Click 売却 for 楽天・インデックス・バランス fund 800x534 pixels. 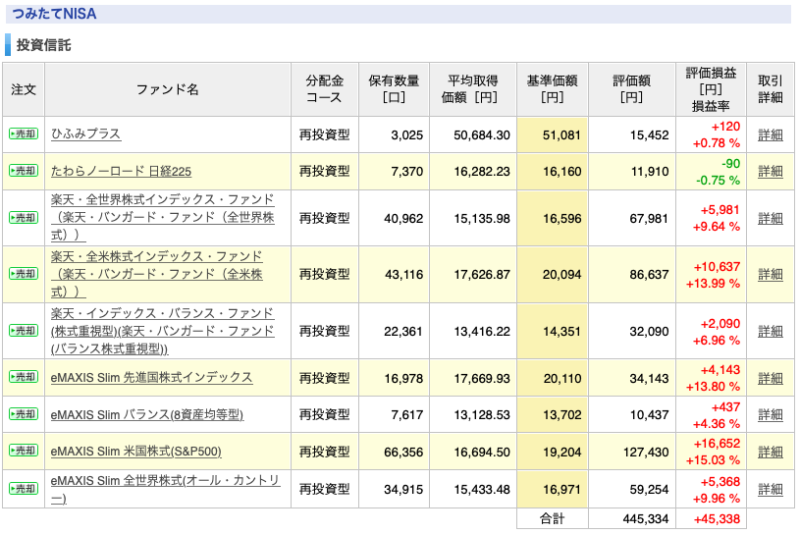[x=23, y=330]
